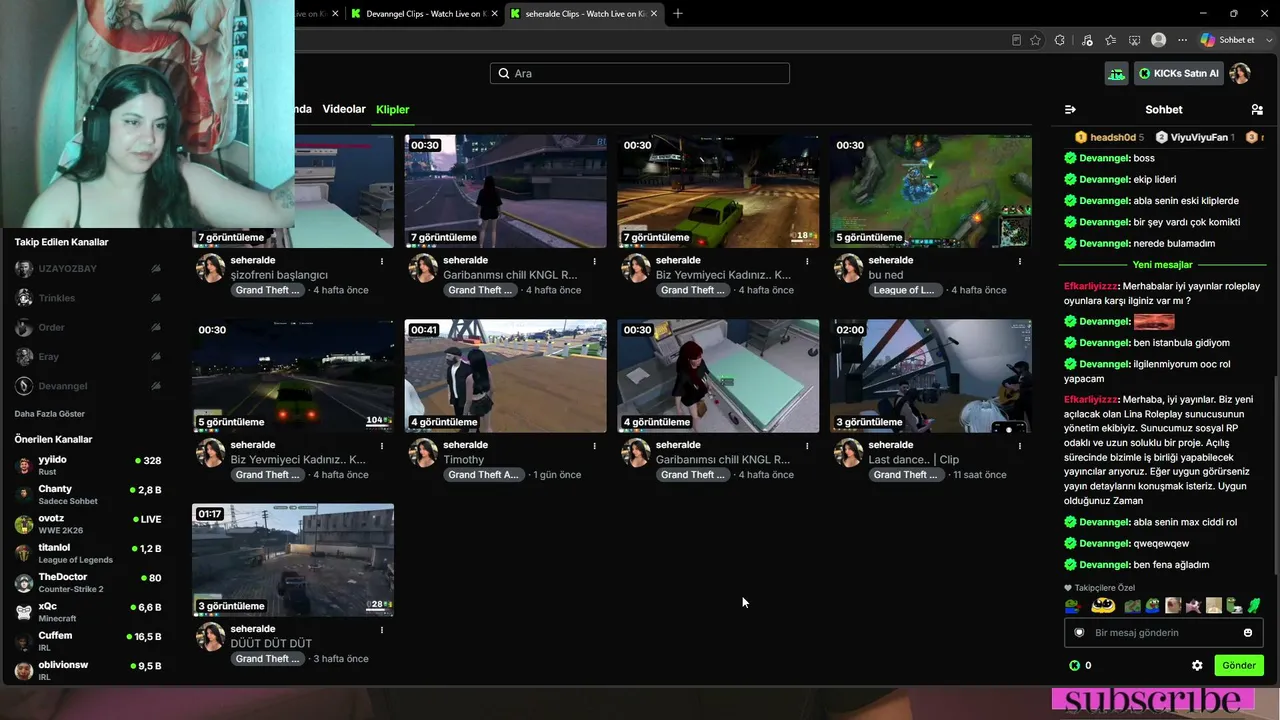Viewport: 1280px width, 720px height.
Task: Close the Devanngel Clips browser tab
Action: coord(495,13)
